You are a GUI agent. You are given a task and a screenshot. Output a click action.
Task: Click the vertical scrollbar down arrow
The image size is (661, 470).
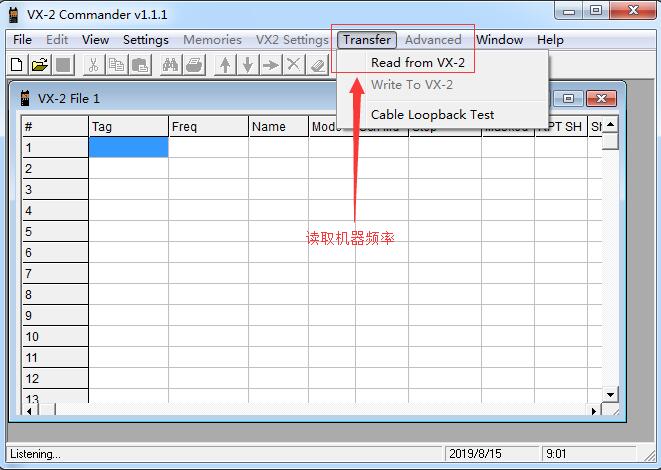click(x=609, y=395)
